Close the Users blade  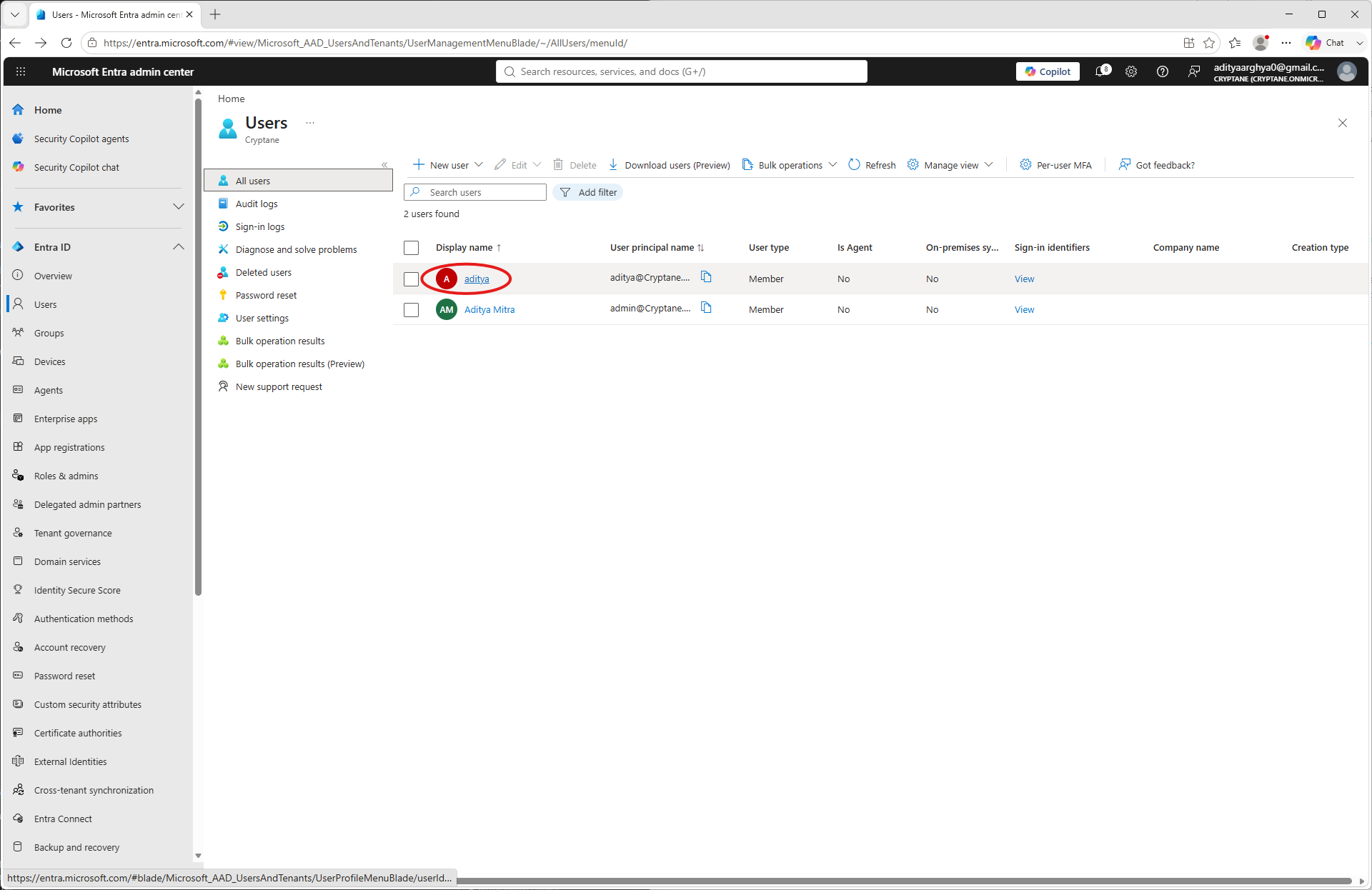coord(1343,123)
